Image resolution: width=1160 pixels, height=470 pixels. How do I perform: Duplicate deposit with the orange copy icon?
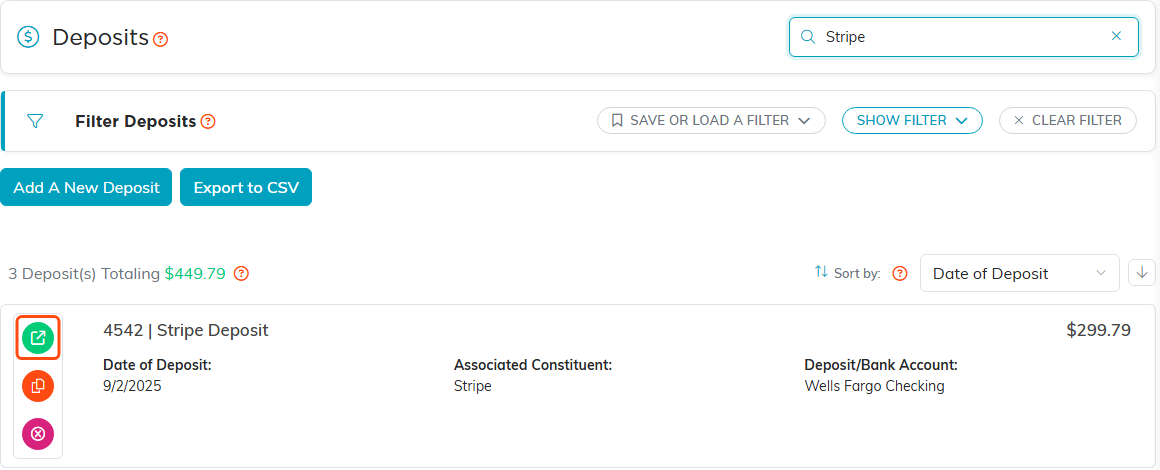[38, 386]
